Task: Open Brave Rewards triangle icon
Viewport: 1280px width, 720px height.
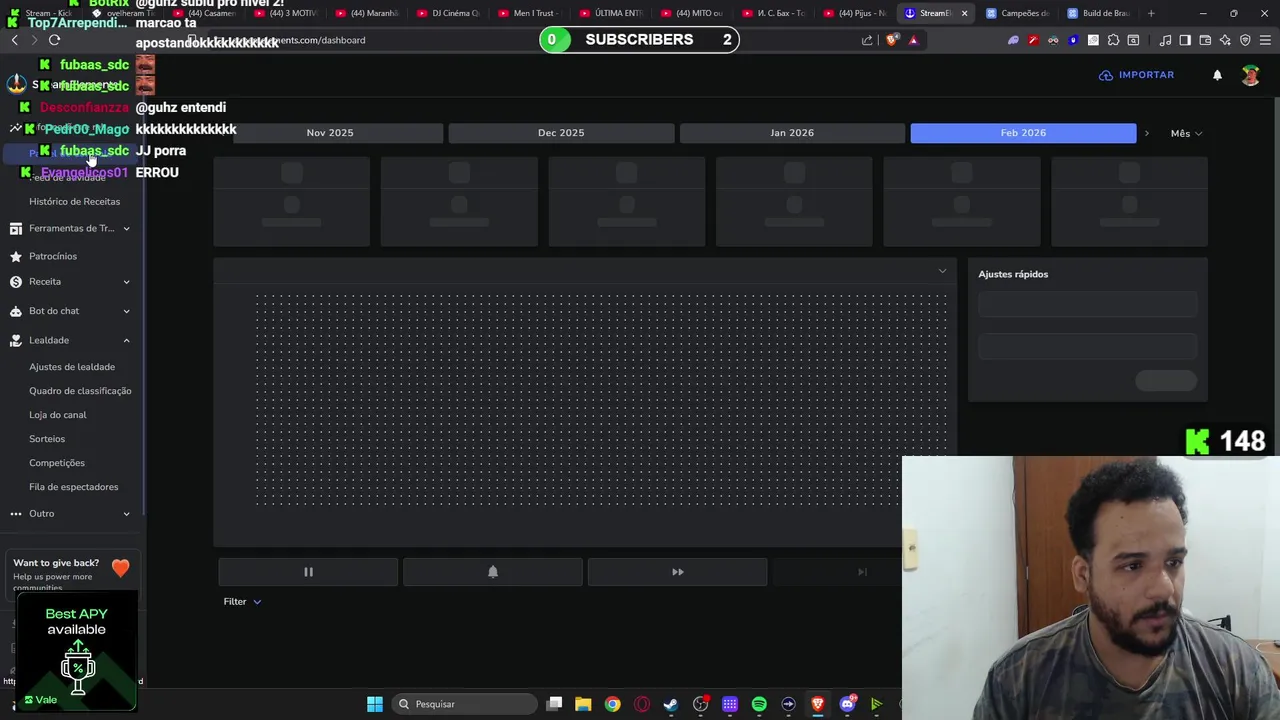Action: (x=913, y=40)
